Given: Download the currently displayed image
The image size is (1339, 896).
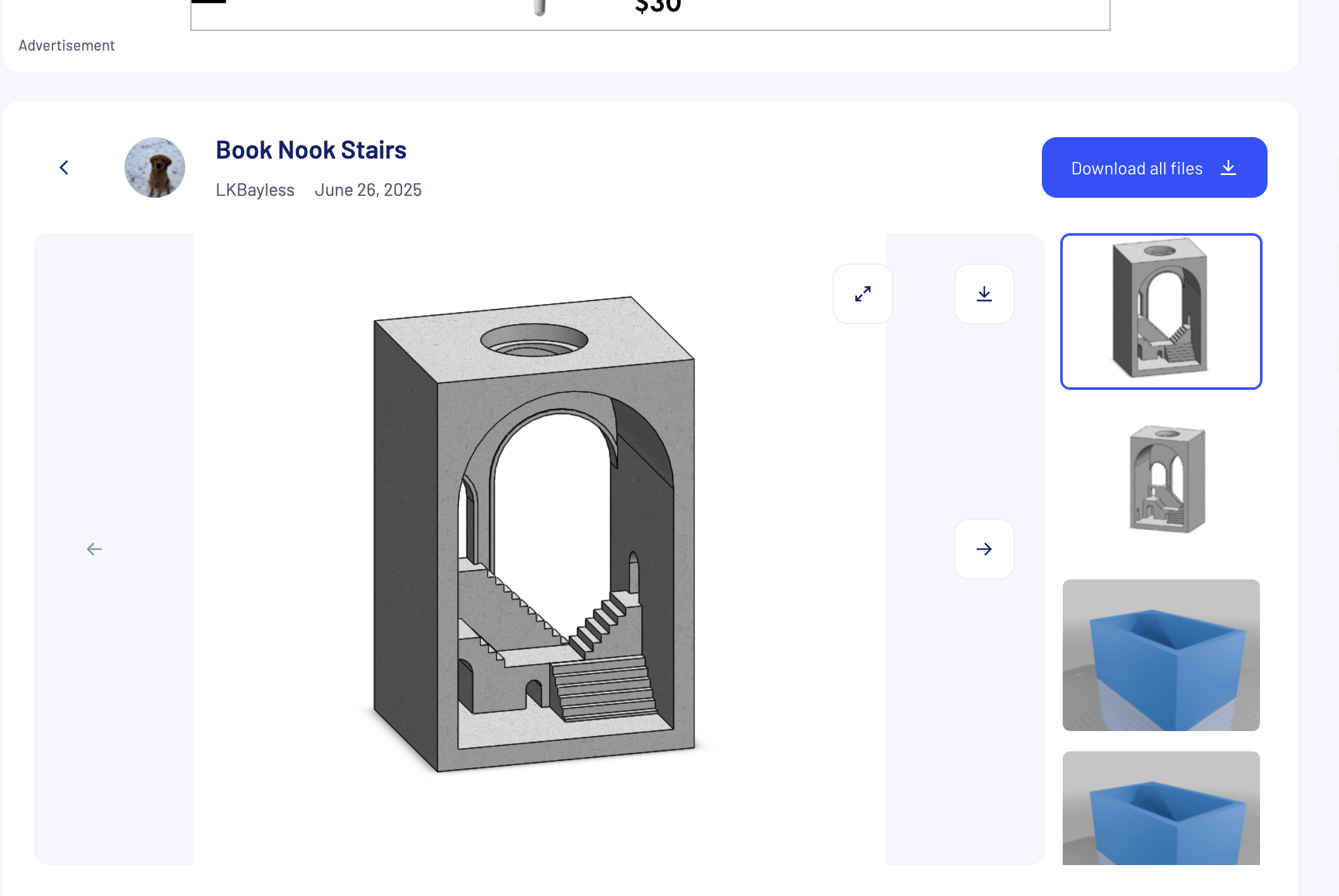Looking at the screenshot, I should [984, 294].
